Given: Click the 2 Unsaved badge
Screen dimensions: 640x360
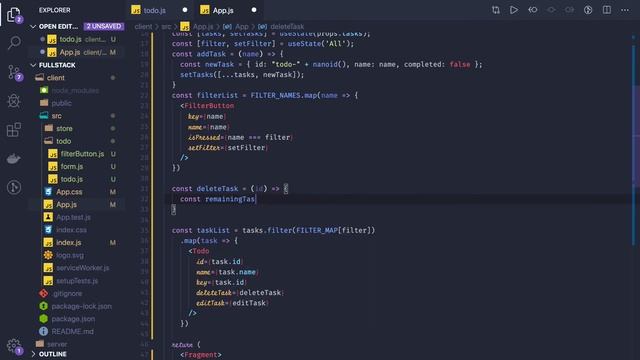Looking at the screenshot, I should tap(104, 27).
